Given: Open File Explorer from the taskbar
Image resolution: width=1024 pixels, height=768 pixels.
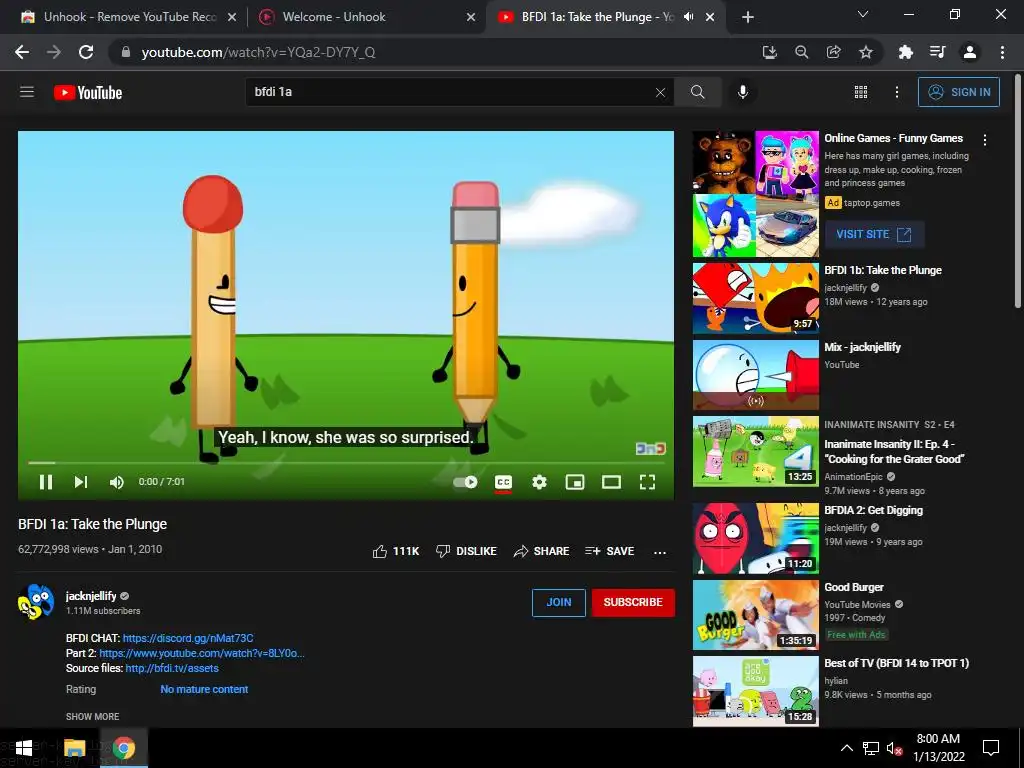Looking at the screenshot, I should (74, 748).
